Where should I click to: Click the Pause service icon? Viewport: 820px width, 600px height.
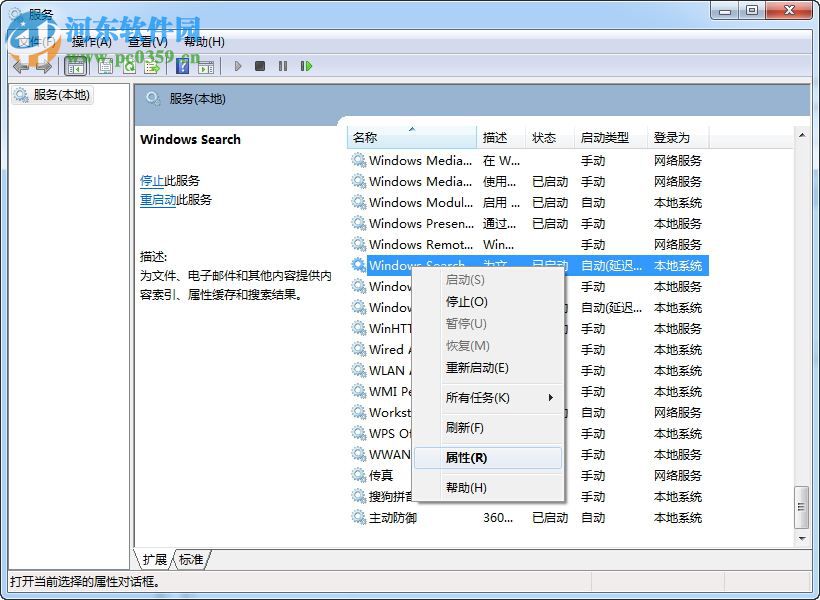coord(283,66)
